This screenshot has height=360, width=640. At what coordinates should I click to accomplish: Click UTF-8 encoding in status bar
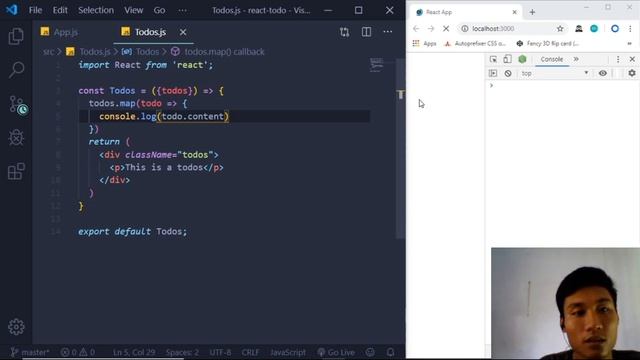tap(220, 352)
